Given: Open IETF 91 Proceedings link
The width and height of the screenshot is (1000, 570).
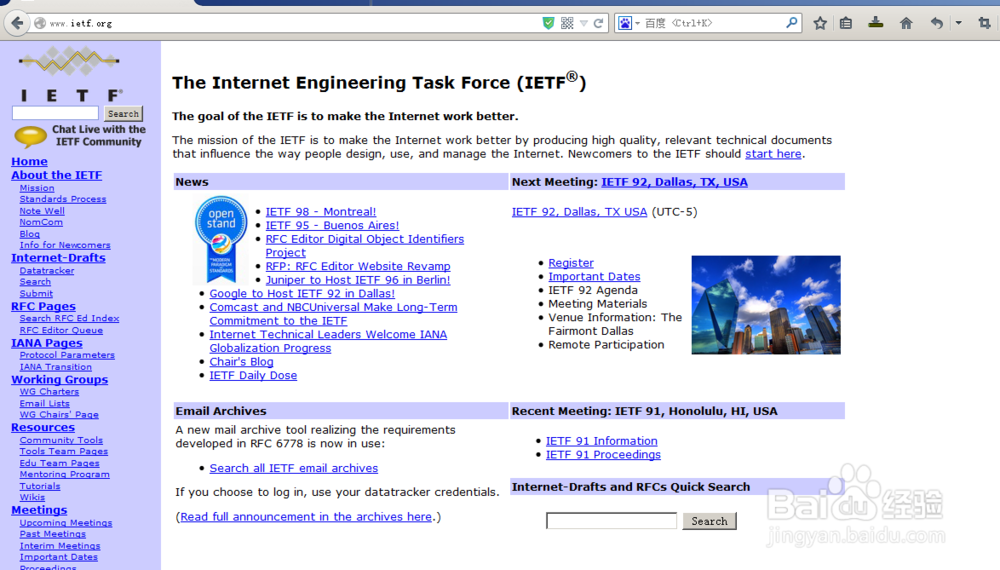Looking at the screenshot, I should 603,455.
